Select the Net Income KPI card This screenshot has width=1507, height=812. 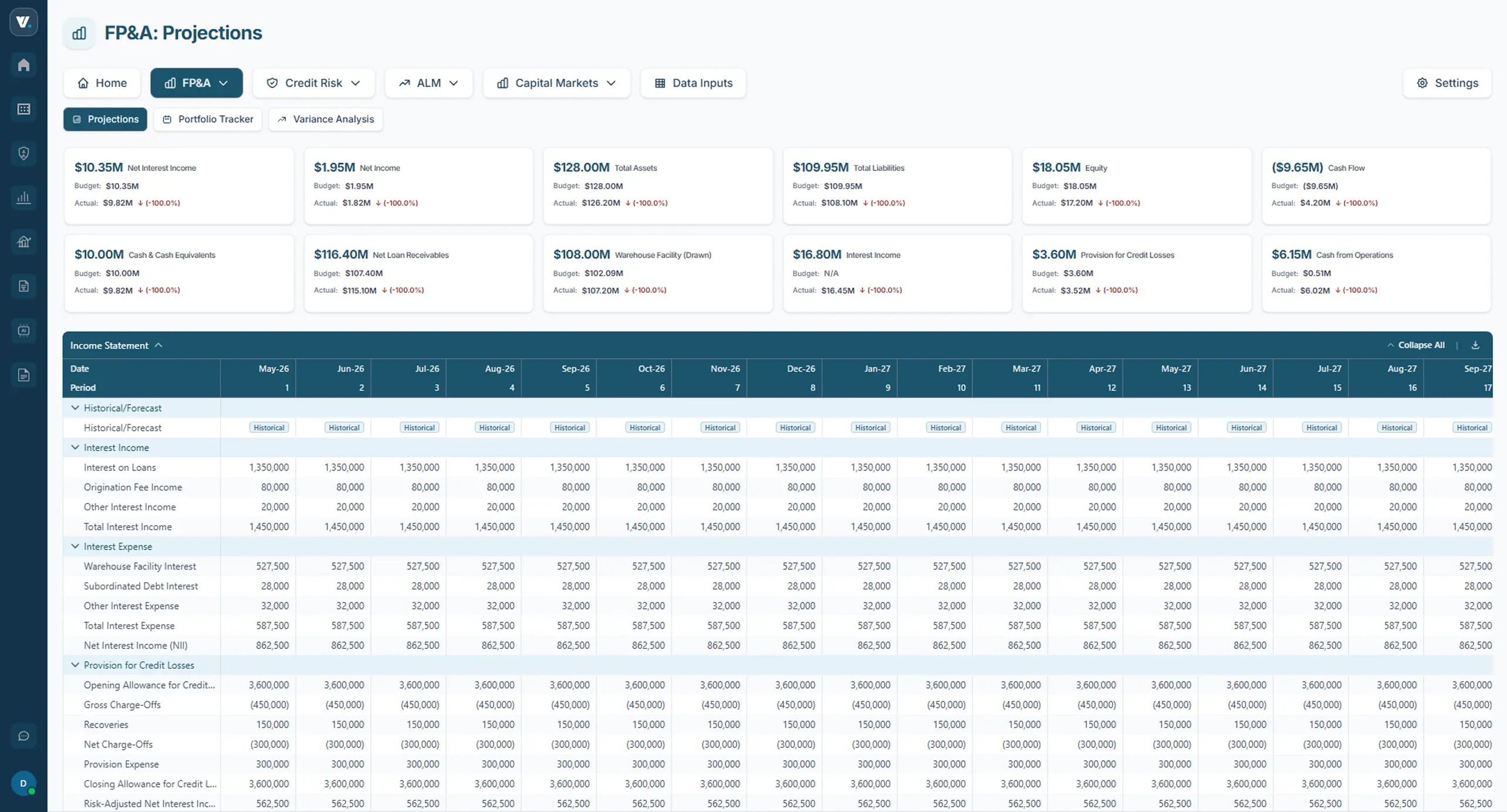pyautogui.click(x=418, y=186)
